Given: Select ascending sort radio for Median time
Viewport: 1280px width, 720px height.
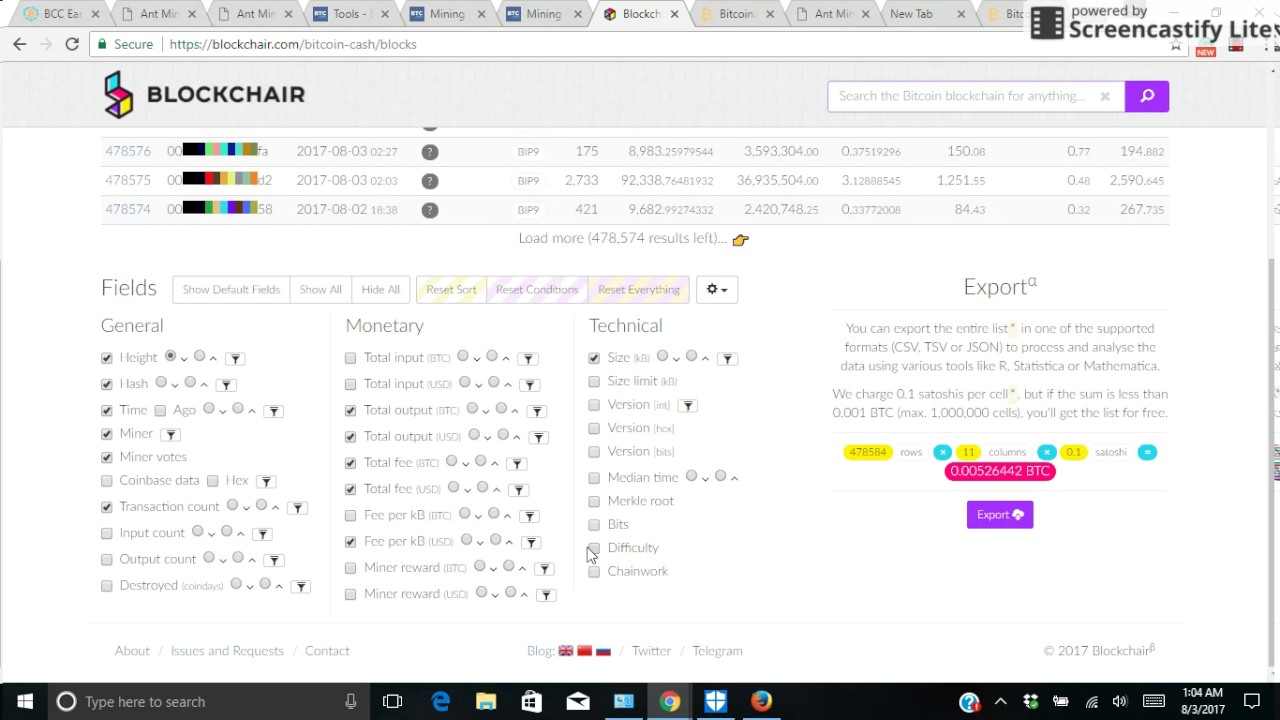Looking at the screenshot, I should point(721,476).
